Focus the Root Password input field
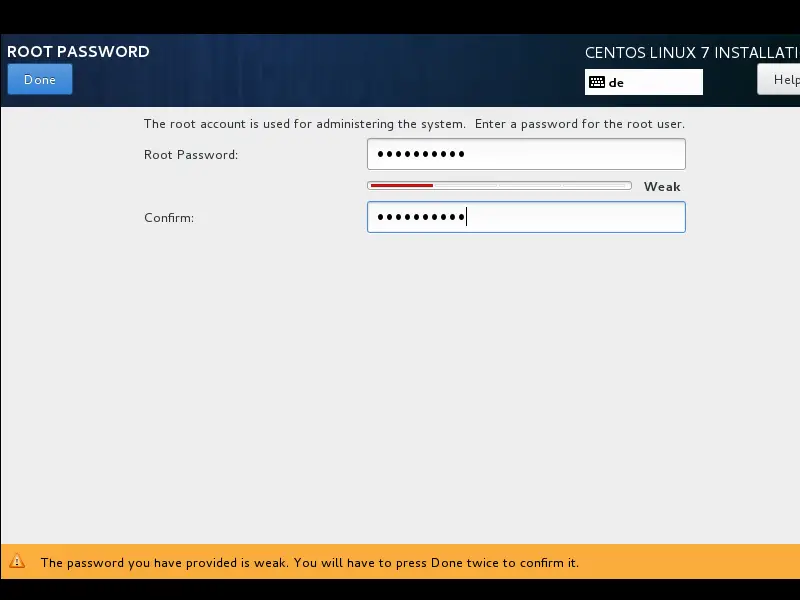 526,154
